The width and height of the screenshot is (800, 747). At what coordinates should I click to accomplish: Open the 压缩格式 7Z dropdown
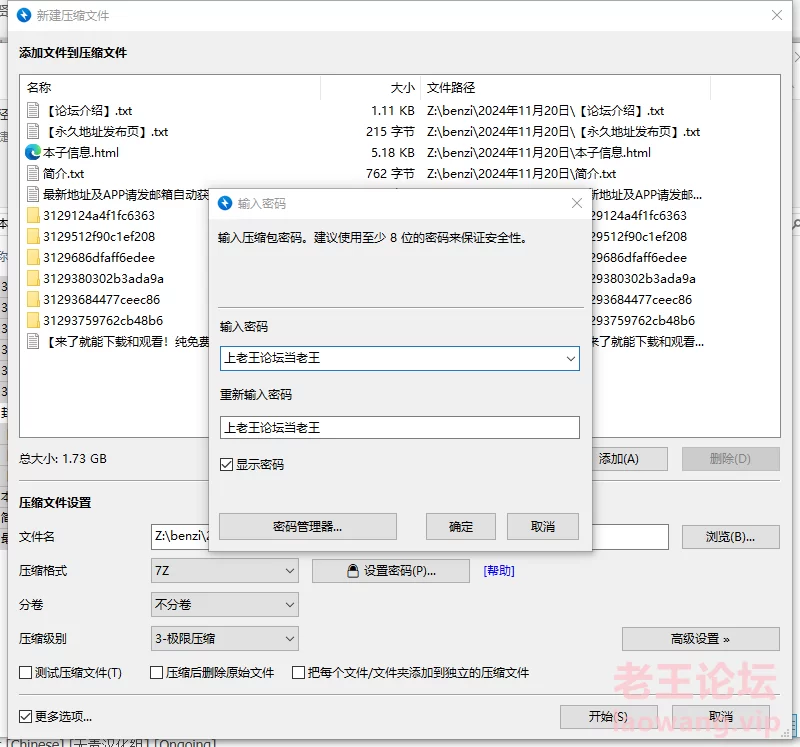click(224, 571)
